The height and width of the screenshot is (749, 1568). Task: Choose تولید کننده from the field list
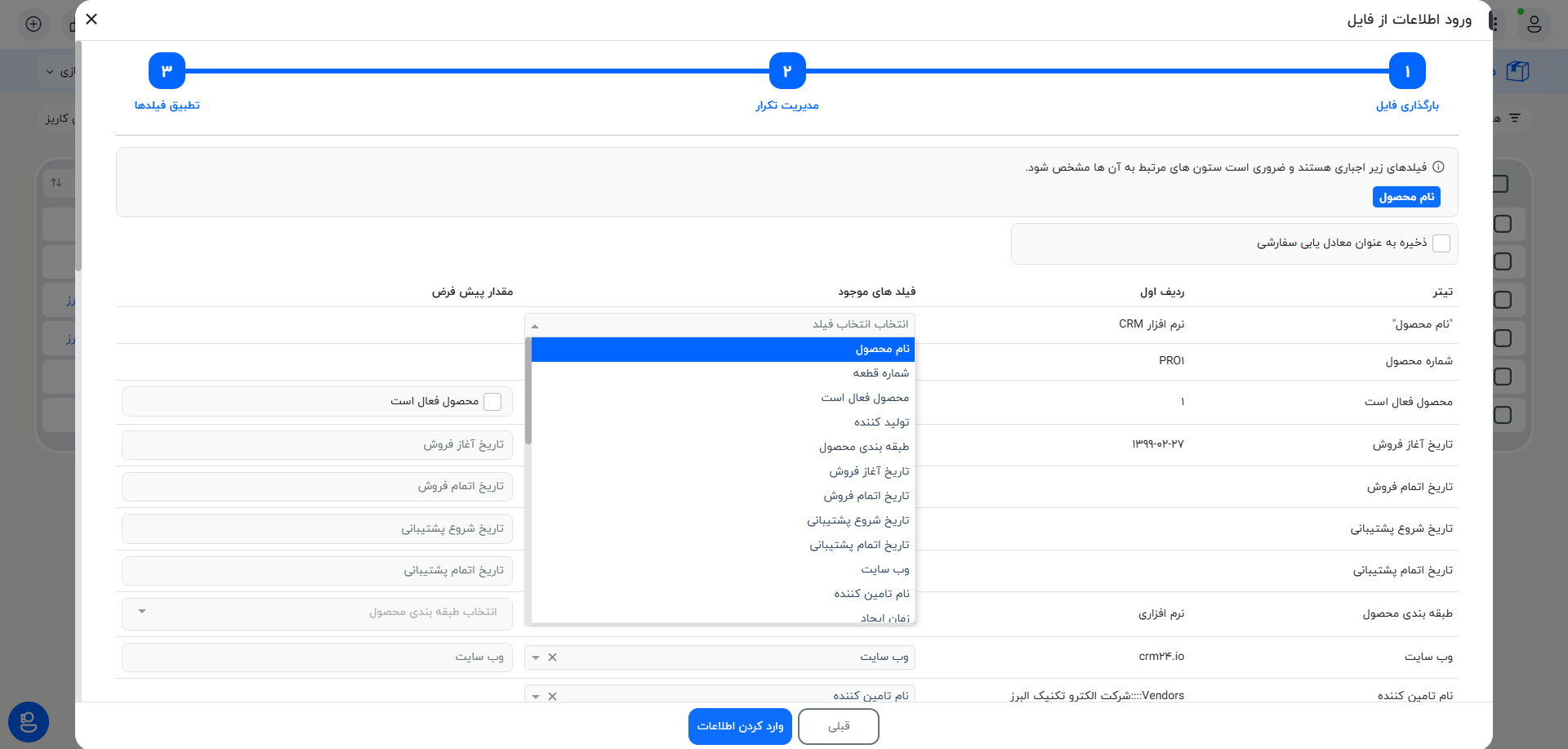pos(881,422)
